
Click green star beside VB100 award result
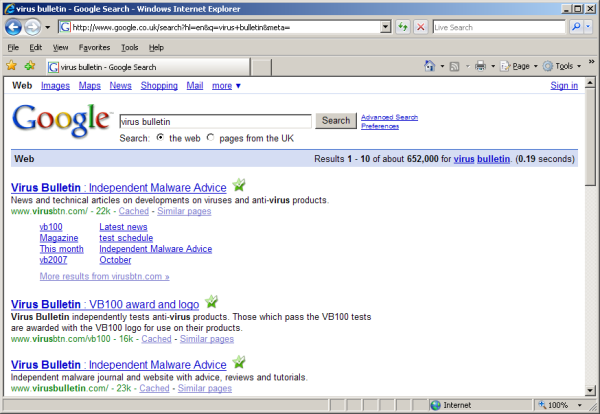[211, 302]
